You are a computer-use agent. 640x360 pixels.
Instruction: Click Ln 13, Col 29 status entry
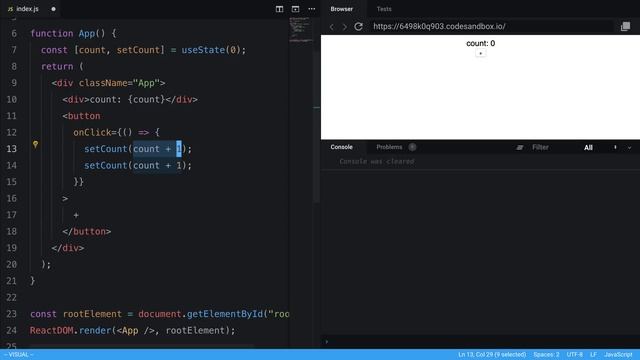pyautogui.click(x=492, y=355)
